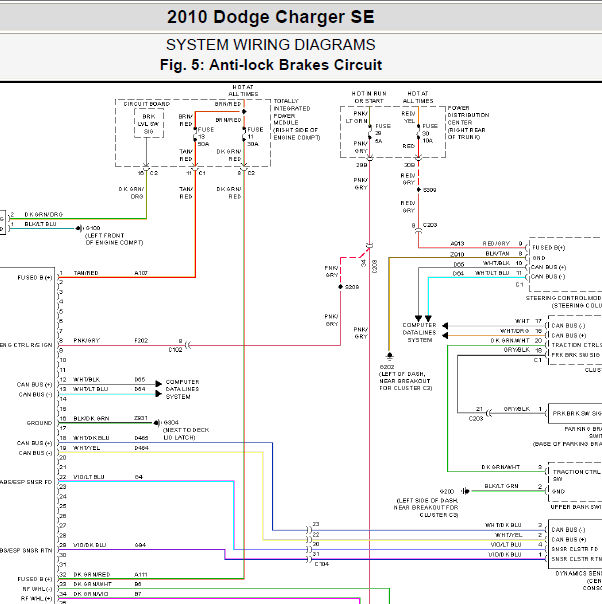The height and width of the screenshot is (604, 602).
Task: Select '(NEXT TO DECK LID LATCH)' note
Action: (x=186, y=434)
